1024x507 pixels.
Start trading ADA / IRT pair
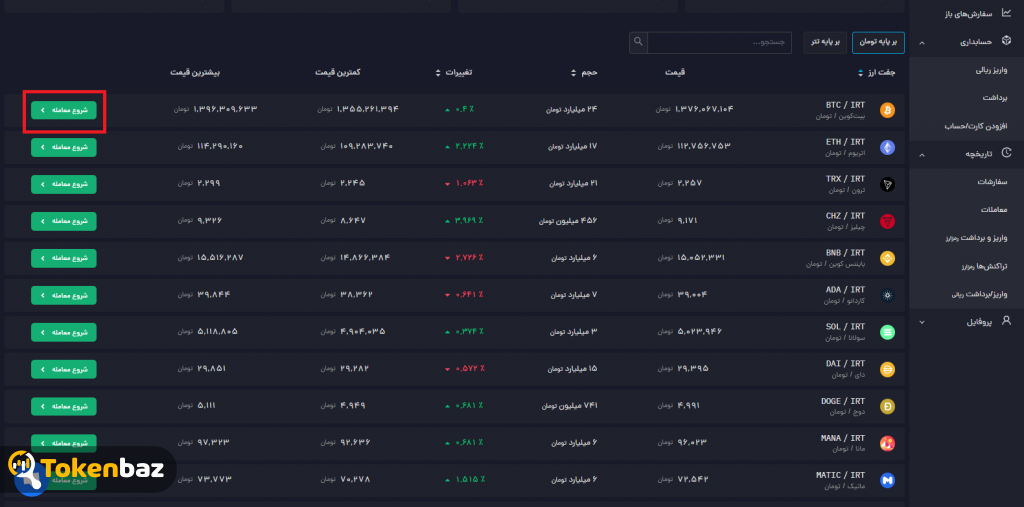point(63,295)
